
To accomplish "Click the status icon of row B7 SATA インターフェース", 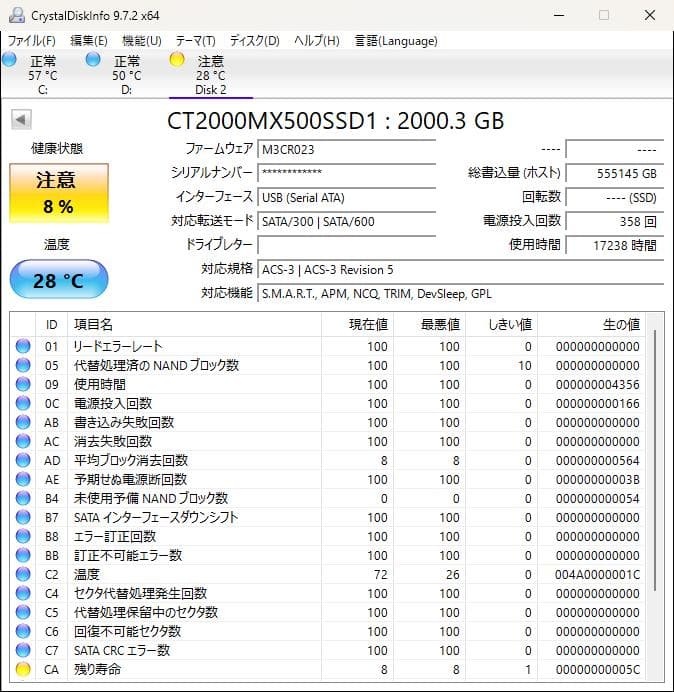I will click(23, 517).
